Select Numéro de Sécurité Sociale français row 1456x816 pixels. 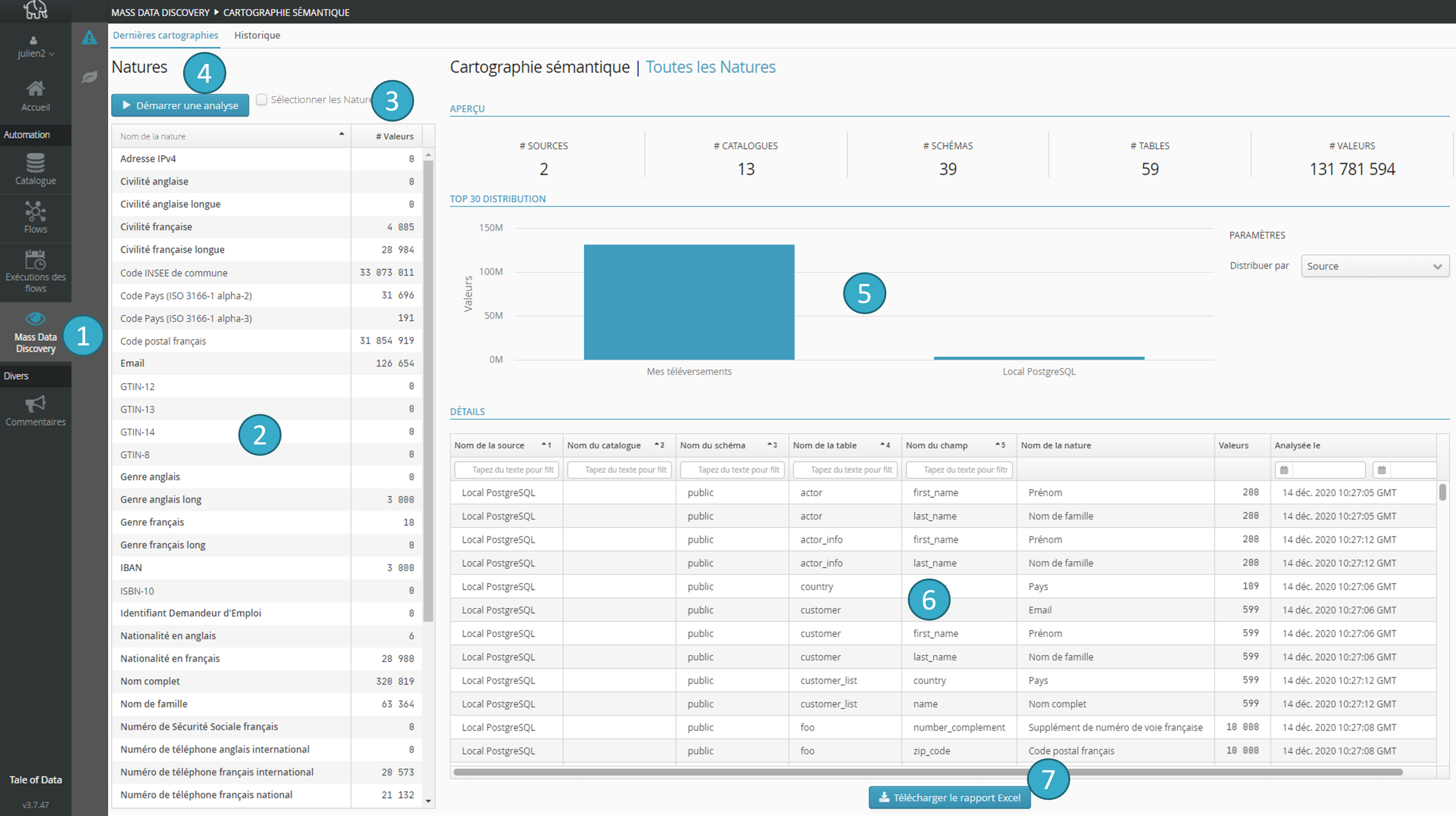pyautogui.click(x=267, y=727)
